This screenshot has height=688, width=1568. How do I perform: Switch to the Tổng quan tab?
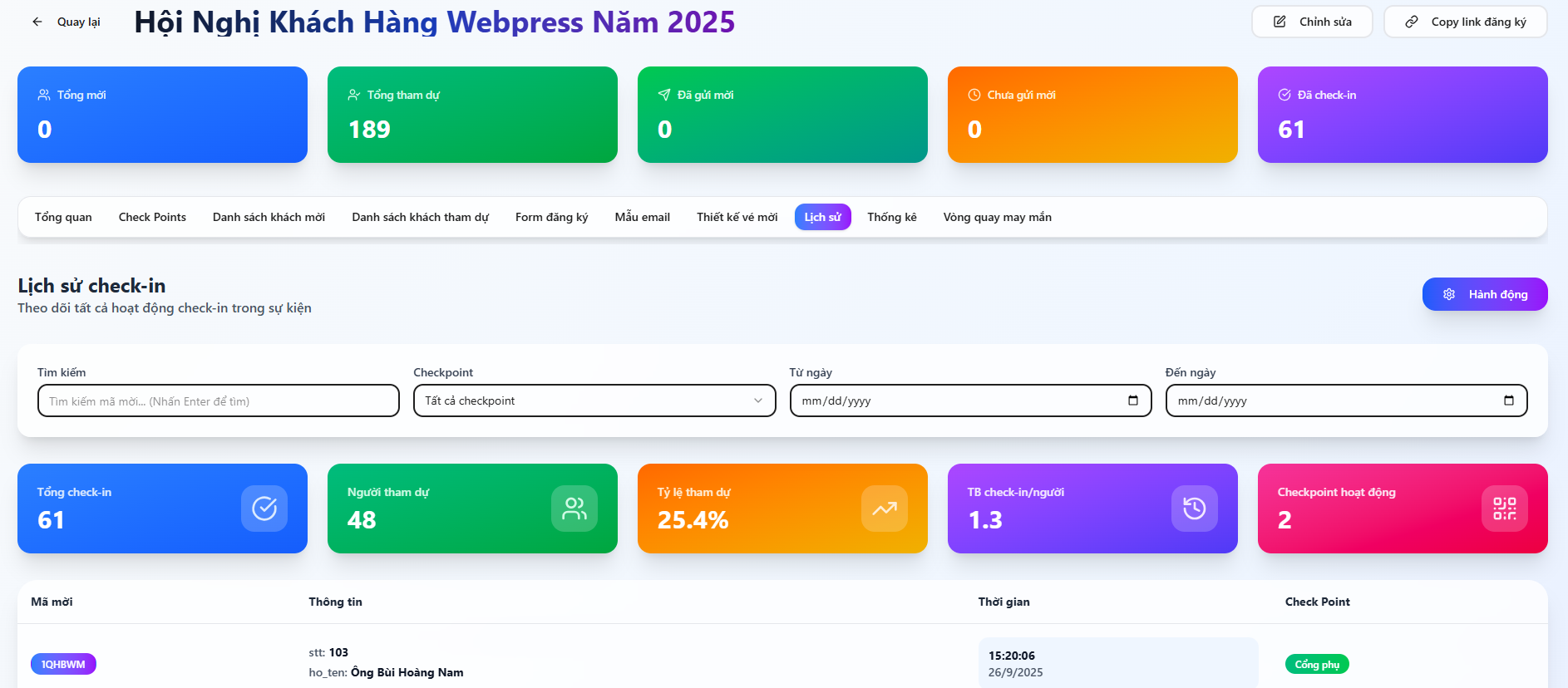point(63,217)
